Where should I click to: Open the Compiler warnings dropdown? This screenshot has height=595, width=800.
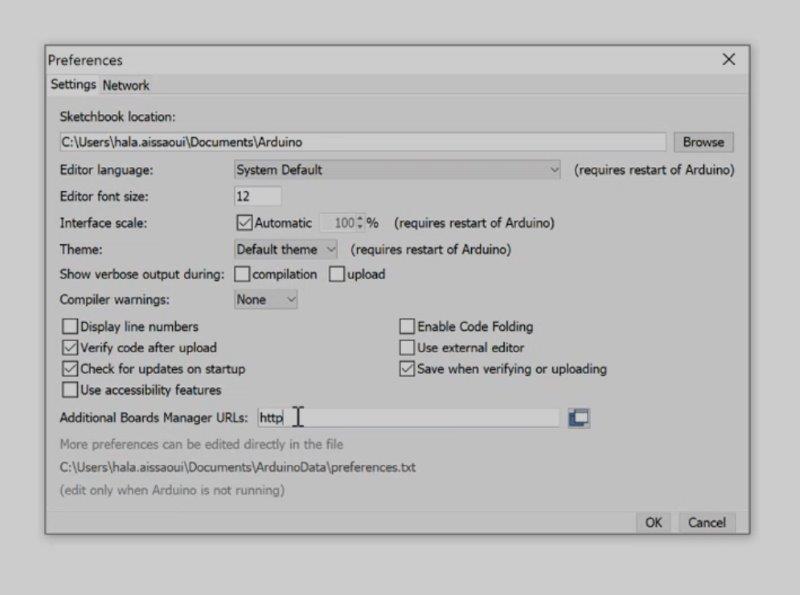[266, 300]
